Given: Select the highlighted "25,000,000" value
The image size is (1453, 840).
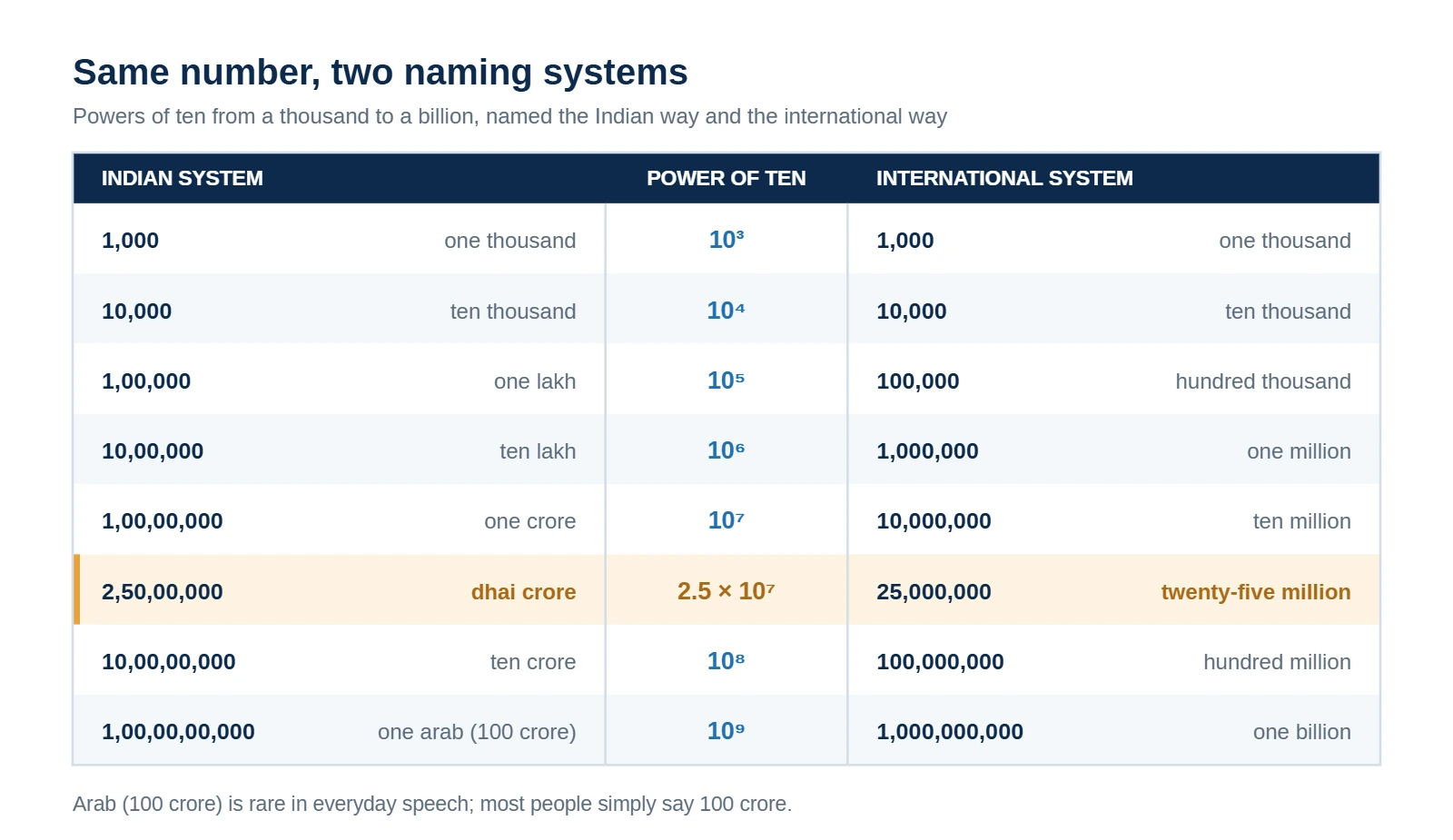Looking at the screenshot, I should pyautogui.click(x=934, y=592).
